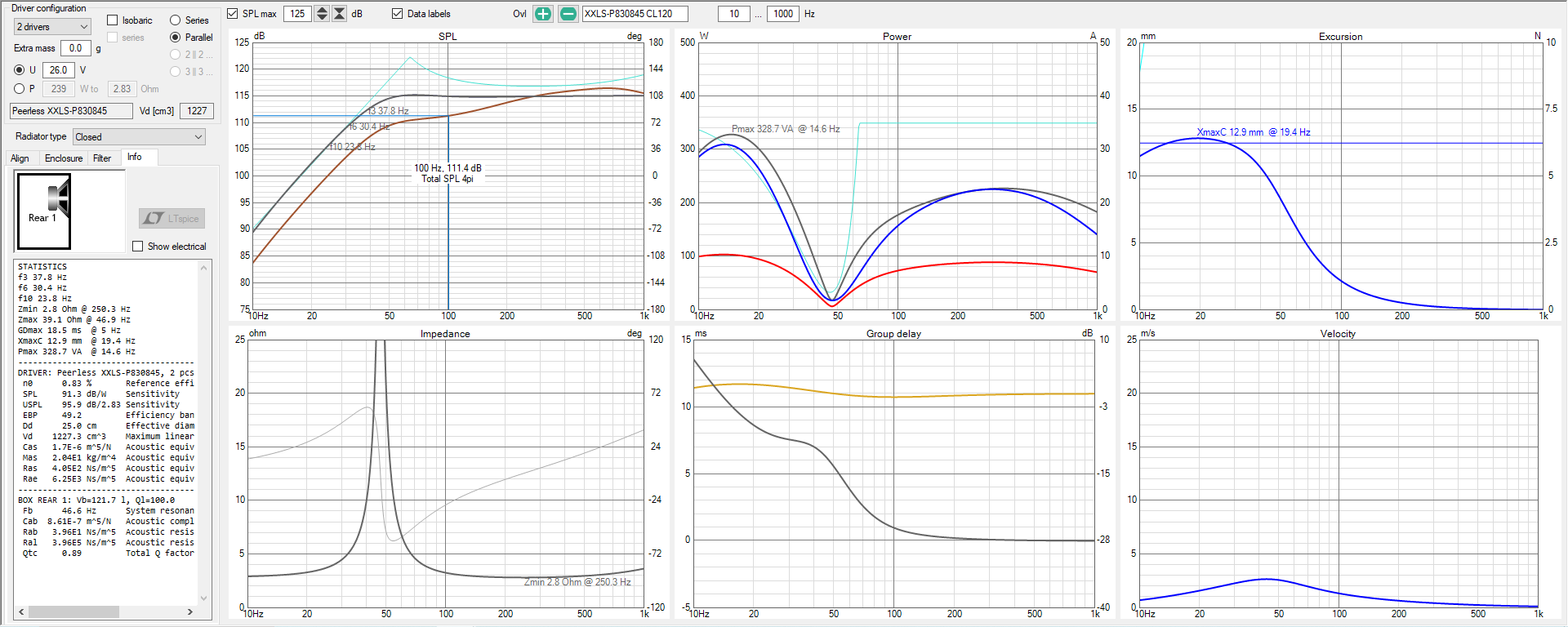Add a new overlay with the green plus icon
The height and width of the screenshot is (627, 1568).
[543, 14]
